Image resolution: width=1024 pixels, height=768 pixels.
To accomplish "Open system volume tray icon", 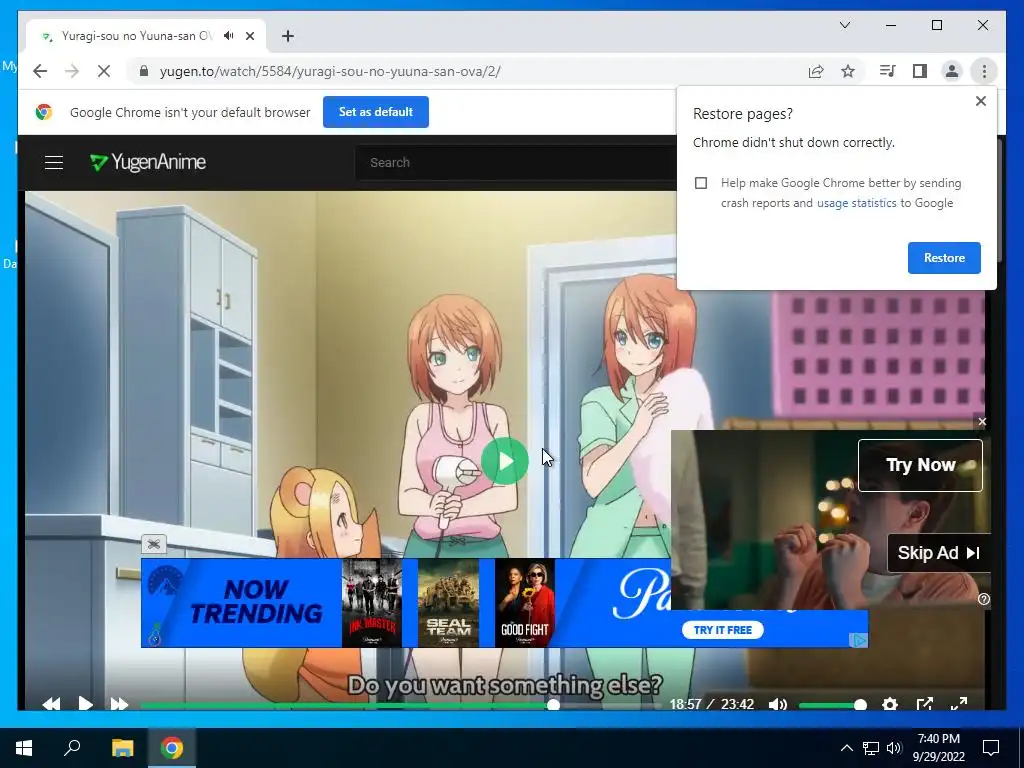I will pyautogui.click(x=894, y=748).
